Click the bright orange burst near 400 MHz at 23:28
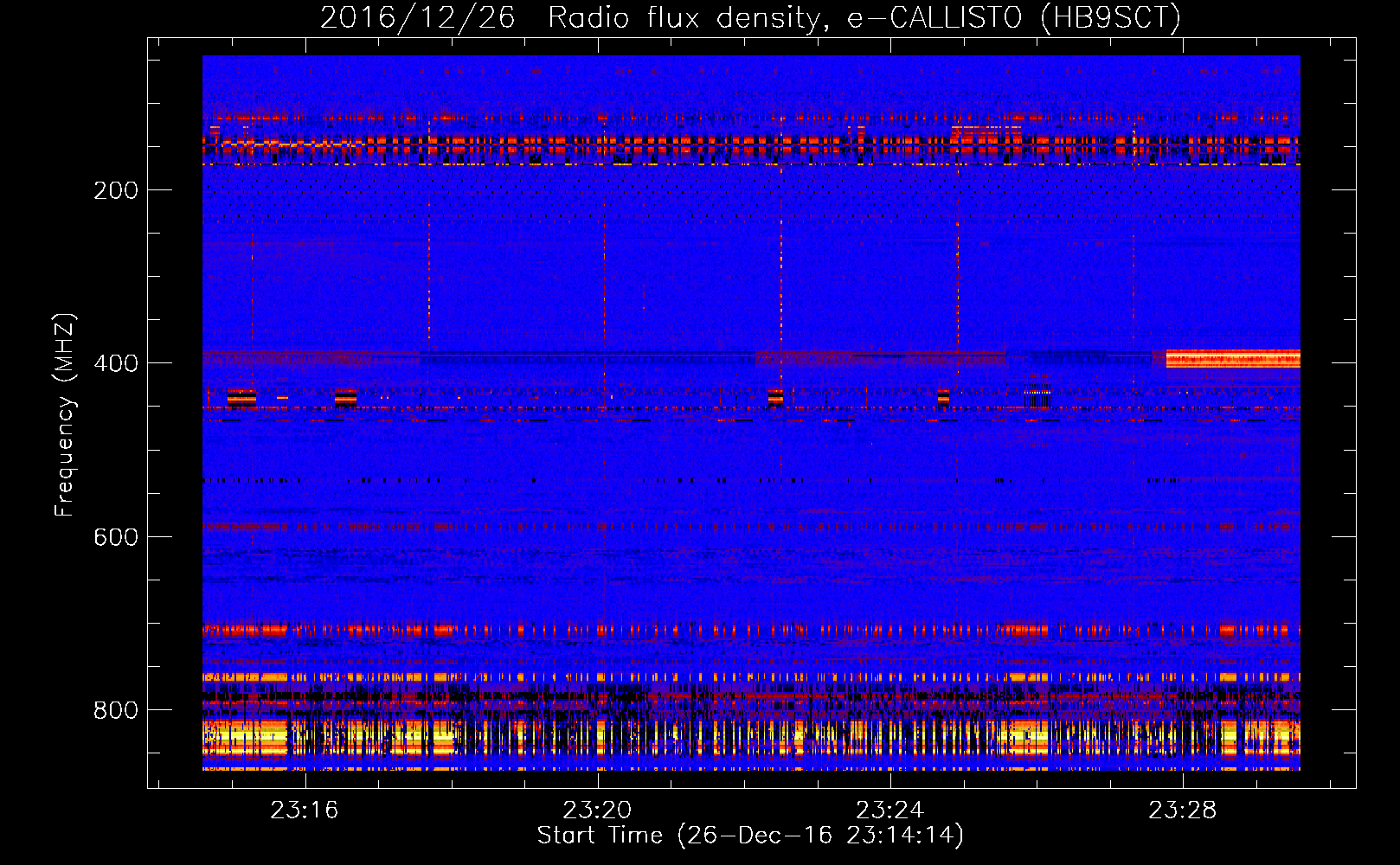Image resolution: width=1400 pixels, height=865 pixels. point(1233,359)
